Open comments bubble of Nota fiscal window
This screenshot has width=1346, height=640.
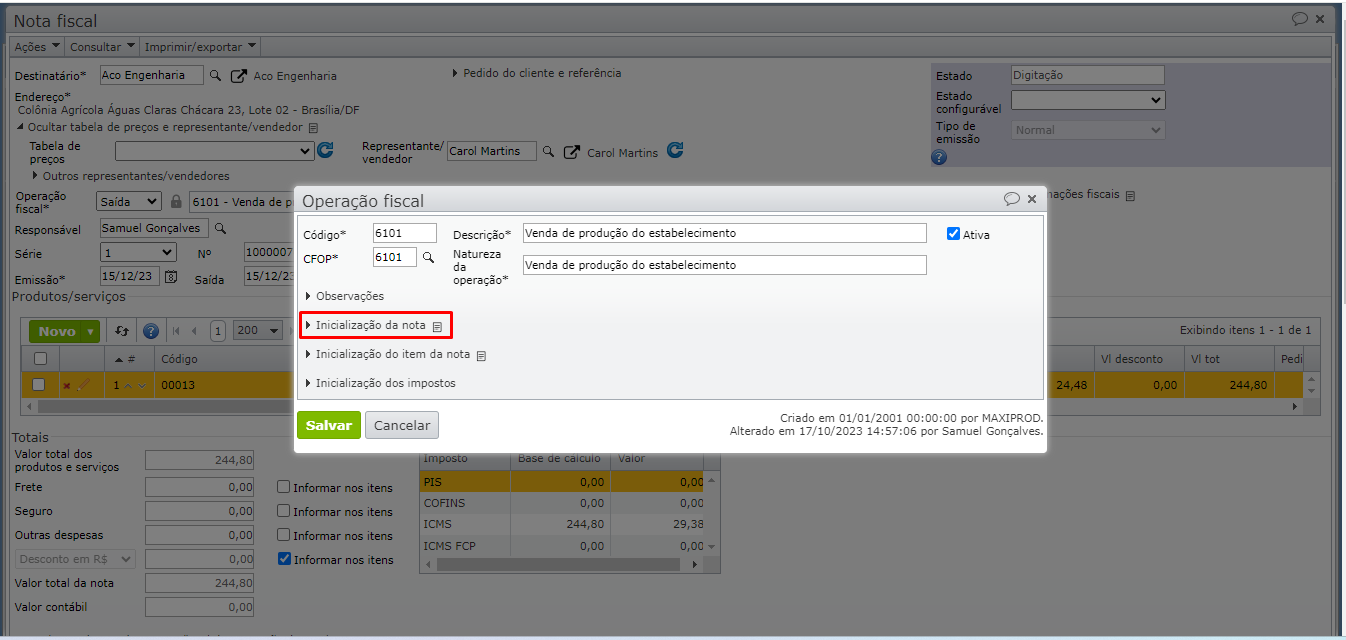[x=1300, y=18]
